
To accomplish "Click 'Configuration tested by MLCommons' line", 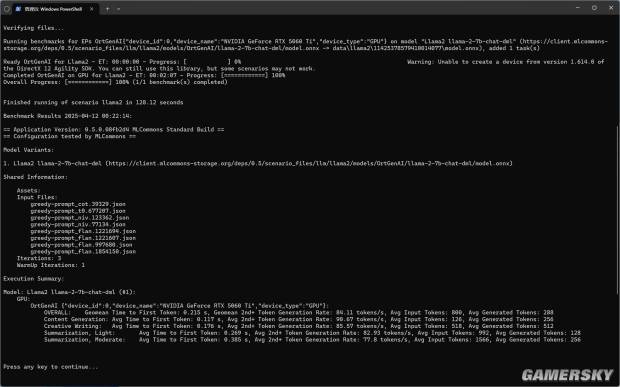I will 69,136.
